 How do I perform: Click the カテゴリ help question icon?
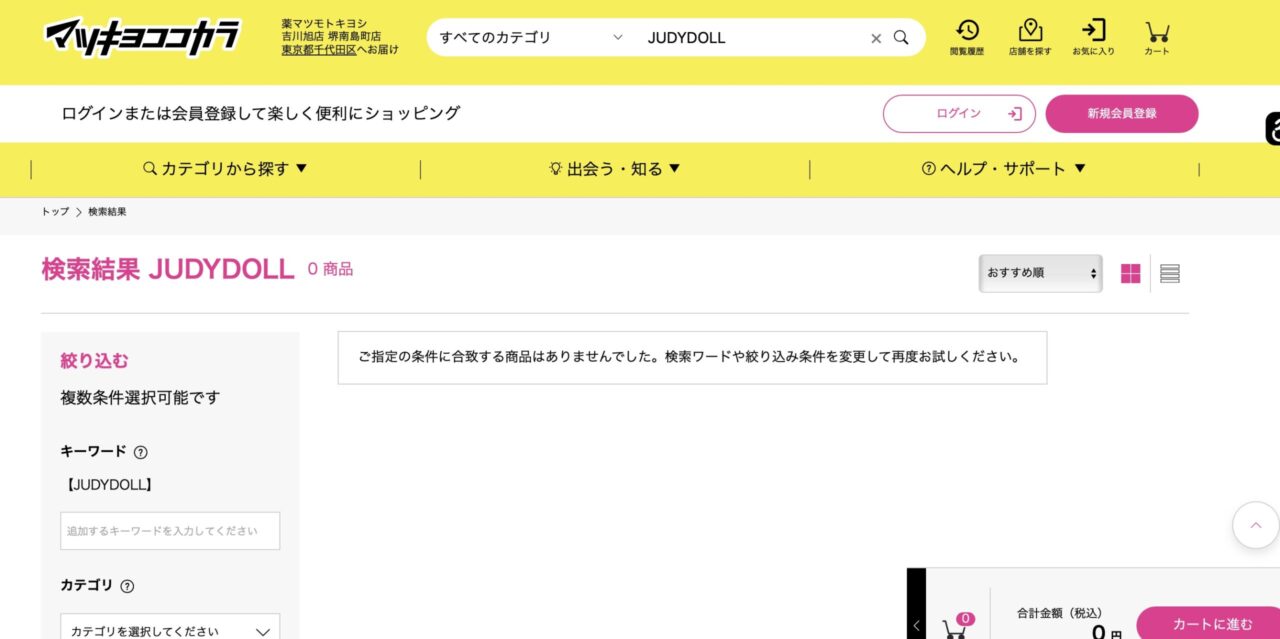[127, 586]
